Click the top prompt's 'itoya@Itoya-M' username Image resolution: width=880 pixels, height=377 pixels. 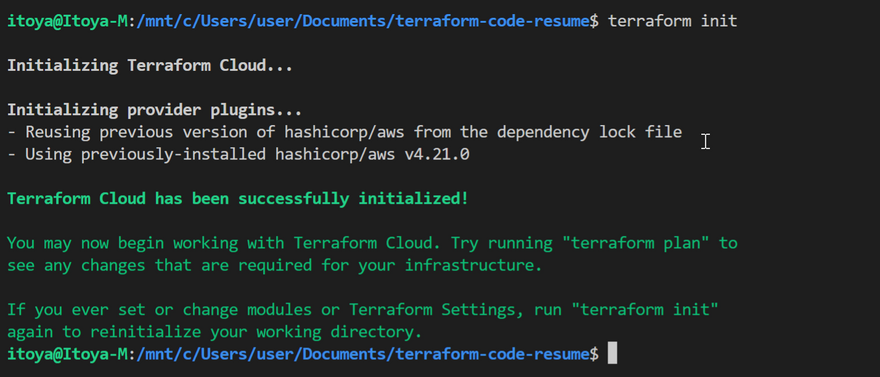click(x=67, y=21)
